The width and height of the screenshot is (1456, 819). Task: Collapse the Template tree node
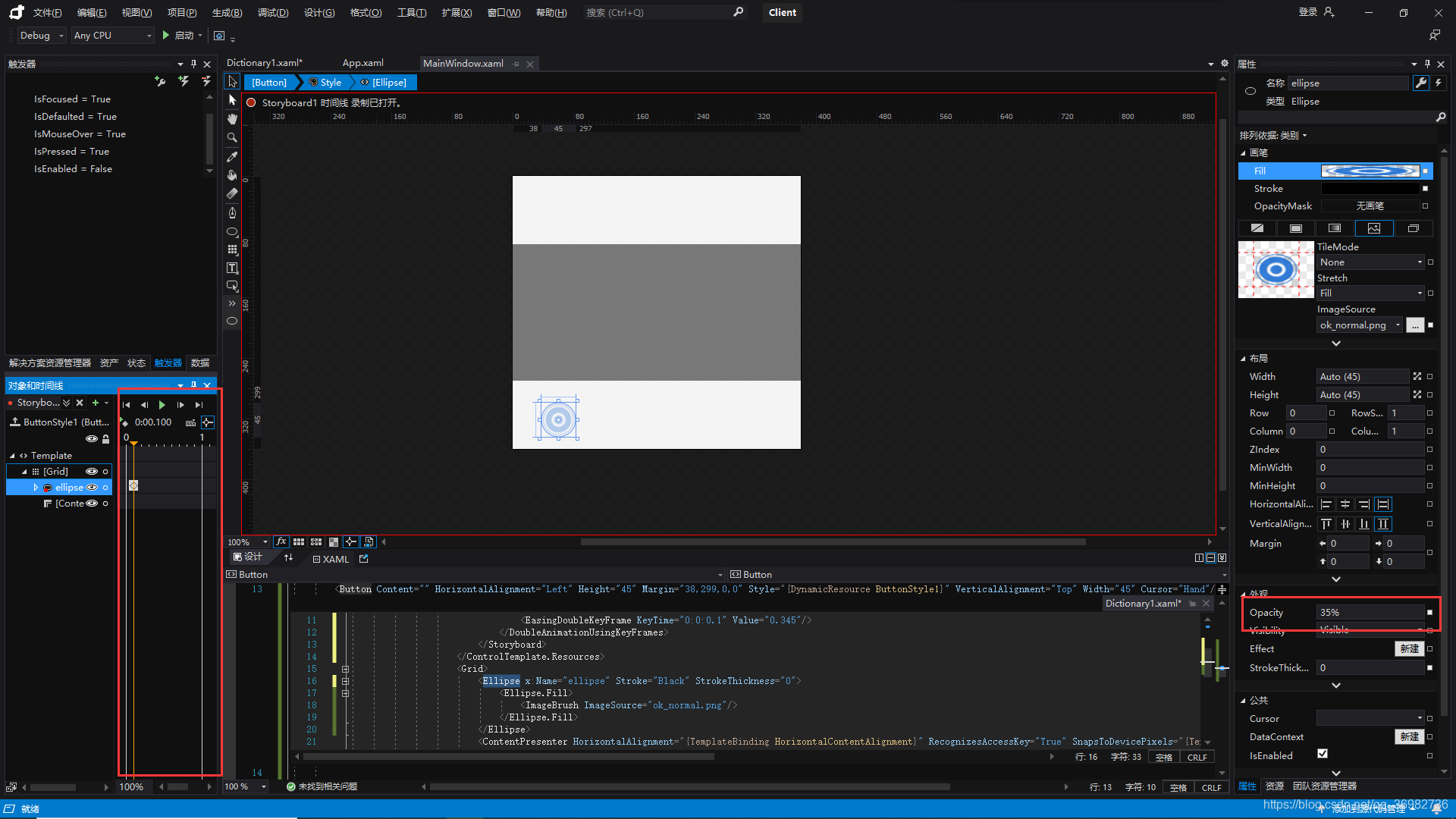12,456
